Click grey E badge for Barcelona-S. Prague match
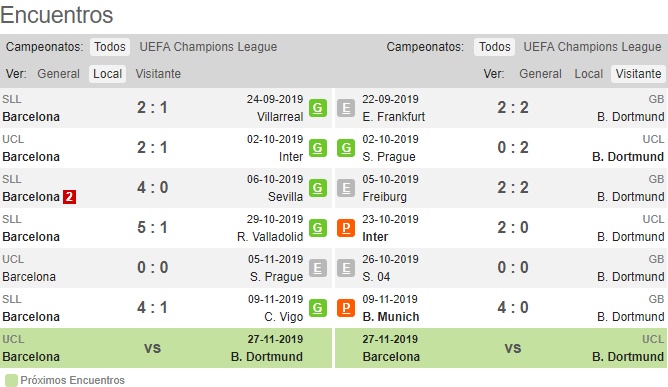The height and width of the screenshot is (387, 668). tap(318, 268)
